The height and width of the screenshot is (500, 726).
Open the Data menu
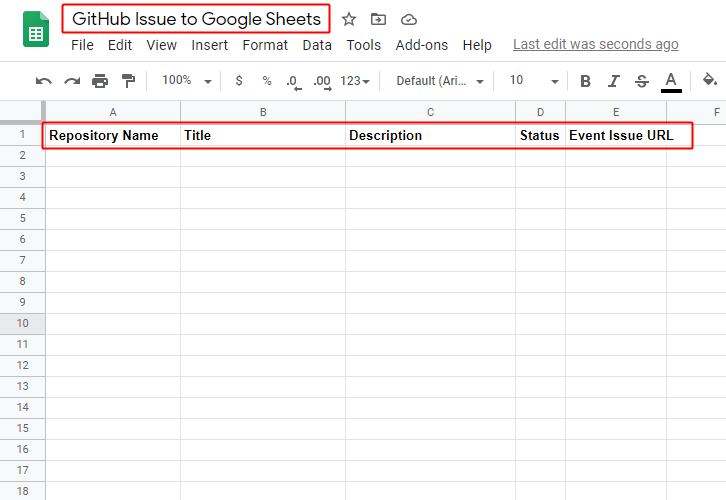point(317,45)
